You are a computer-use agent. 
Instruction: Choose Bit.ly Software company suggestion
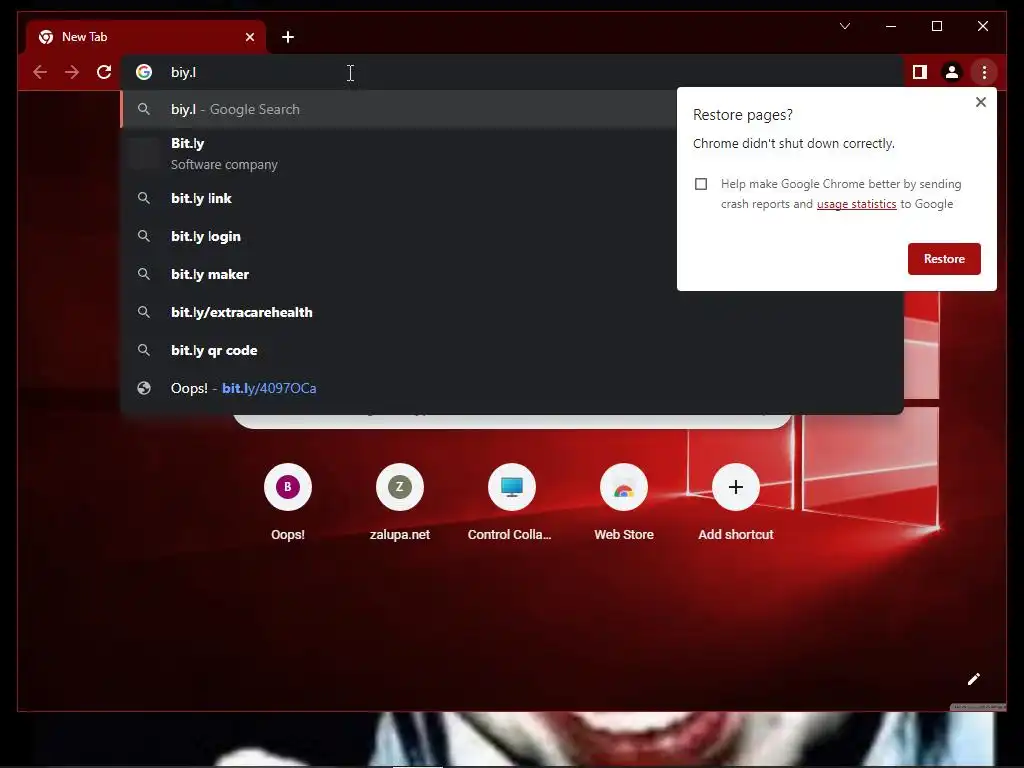[x=399, y=153]
